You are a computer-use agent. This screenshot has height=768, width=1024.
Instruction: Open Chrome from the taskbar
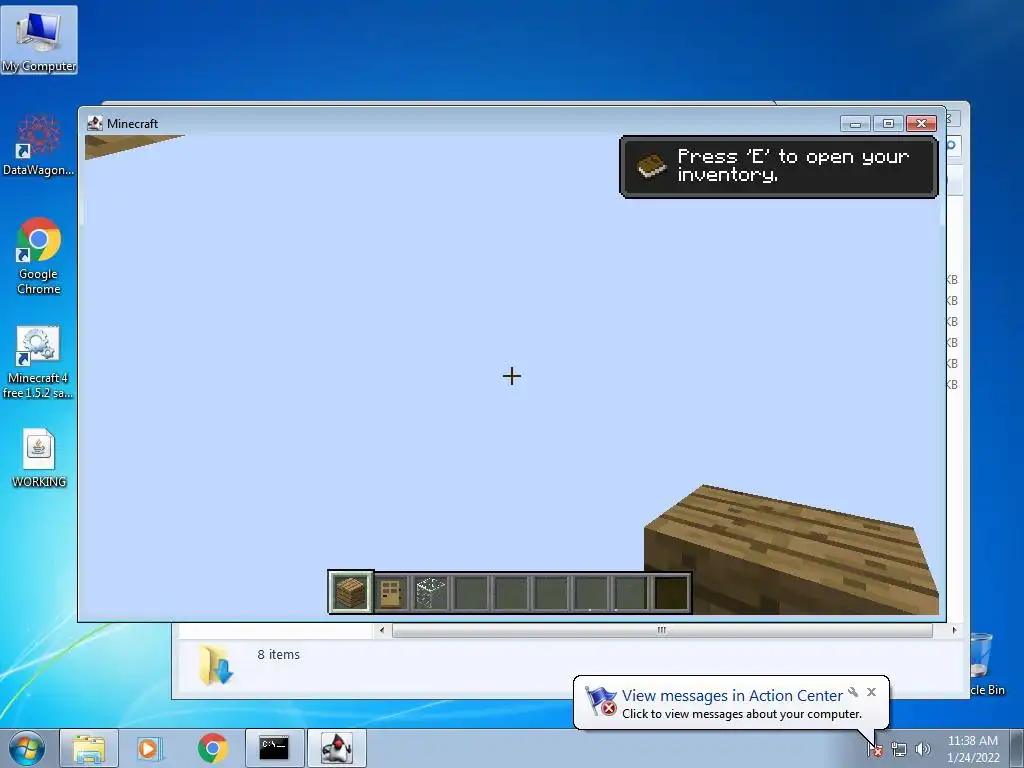click(x=212, y=748)
